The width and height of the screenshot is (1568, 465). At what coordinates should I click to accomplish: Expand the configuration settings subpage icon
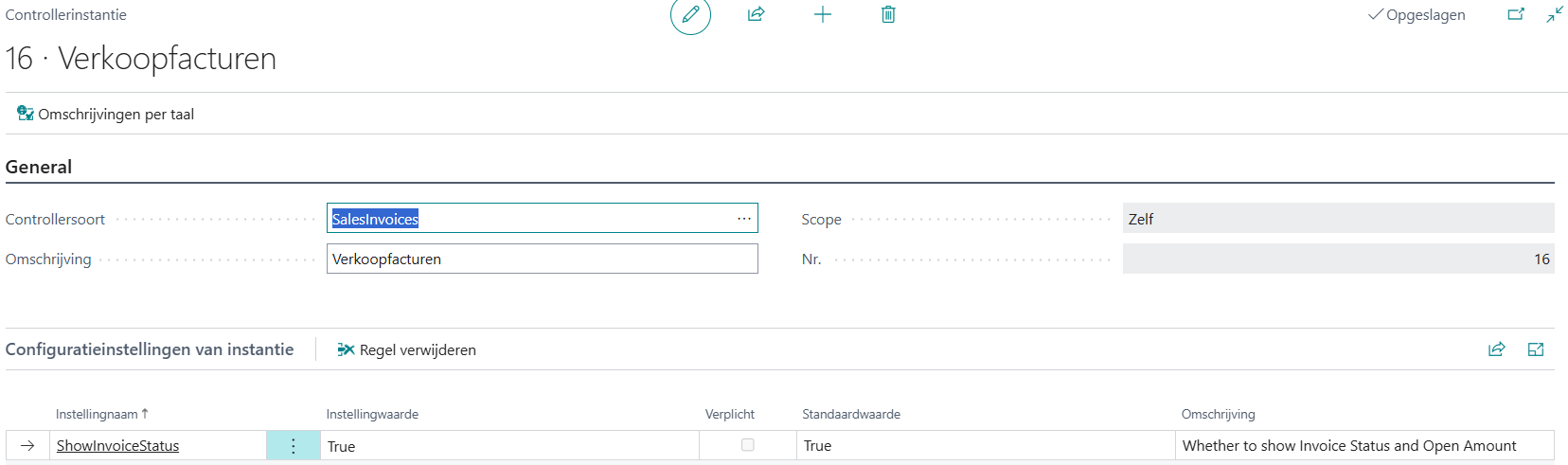1536,349
